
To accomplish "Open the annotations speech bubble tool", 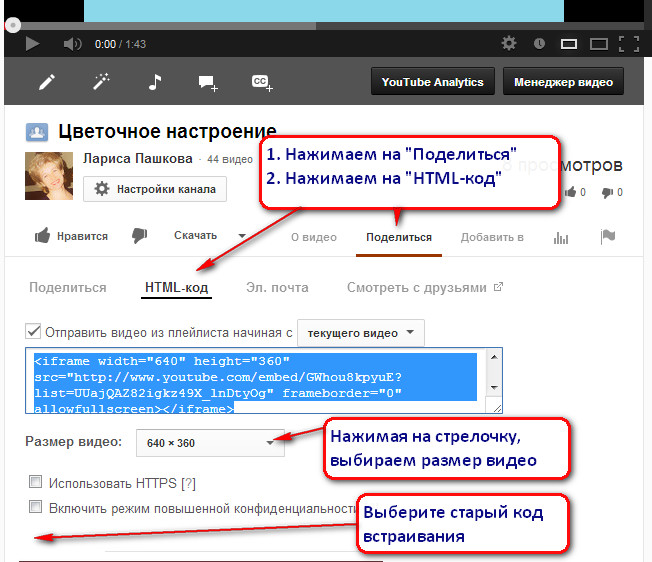I will pos(208,83).
